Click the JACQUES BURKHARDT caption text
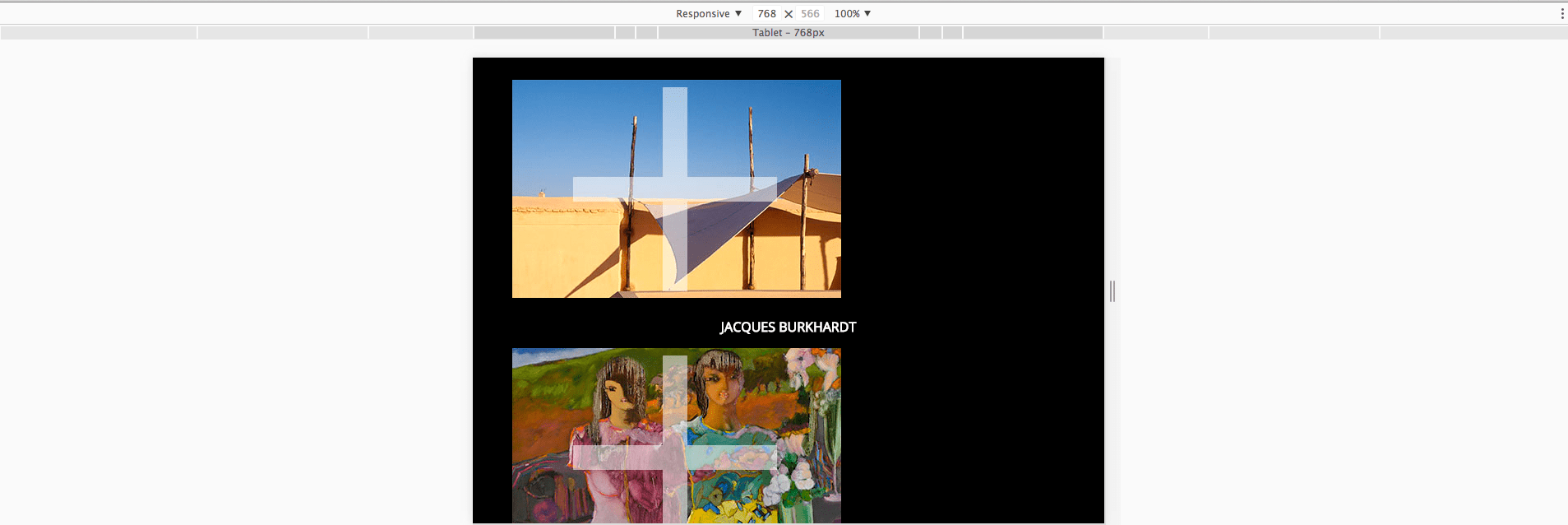The width and height of the screenshot is (1568, 525). point(788,327)
